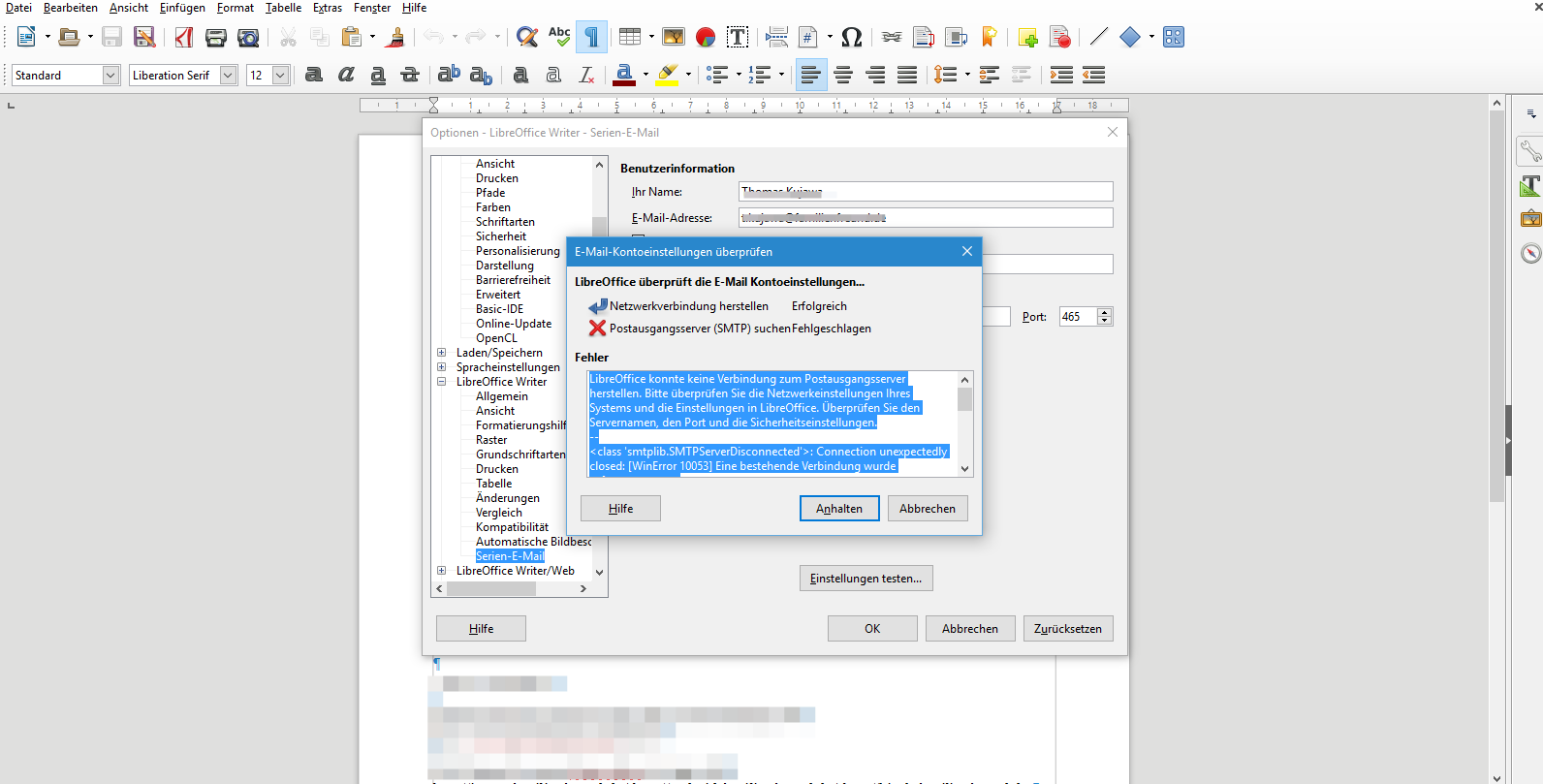
Task: Click the Clear direct formatting icon
Action: click(586, 75)
